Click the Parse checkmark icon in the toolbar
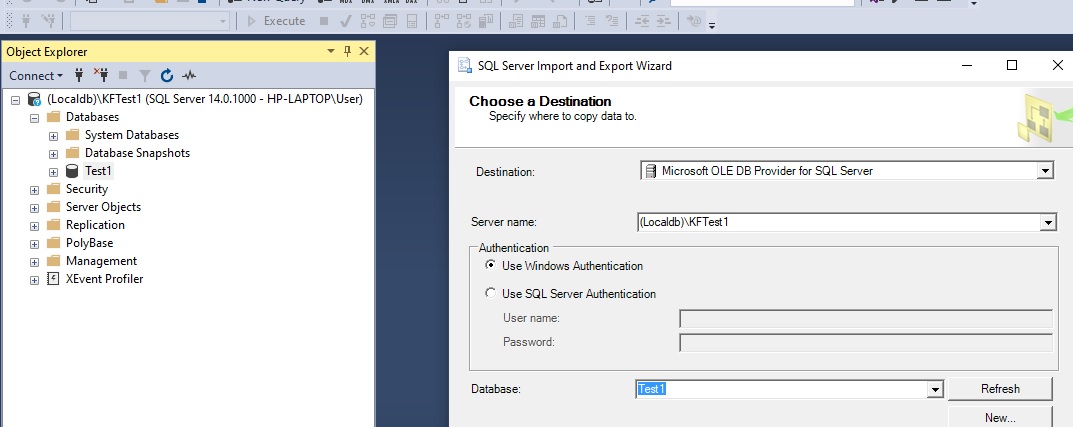This screenshot has height=427, width=1073. coord(346,21)
